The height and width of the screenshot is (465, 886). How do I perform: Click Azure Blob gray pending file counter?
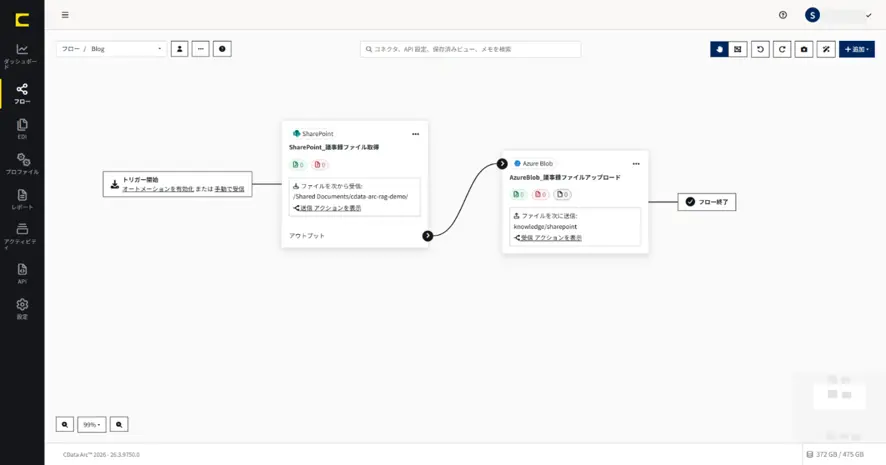pyautogui.click(x=562, y=194)
